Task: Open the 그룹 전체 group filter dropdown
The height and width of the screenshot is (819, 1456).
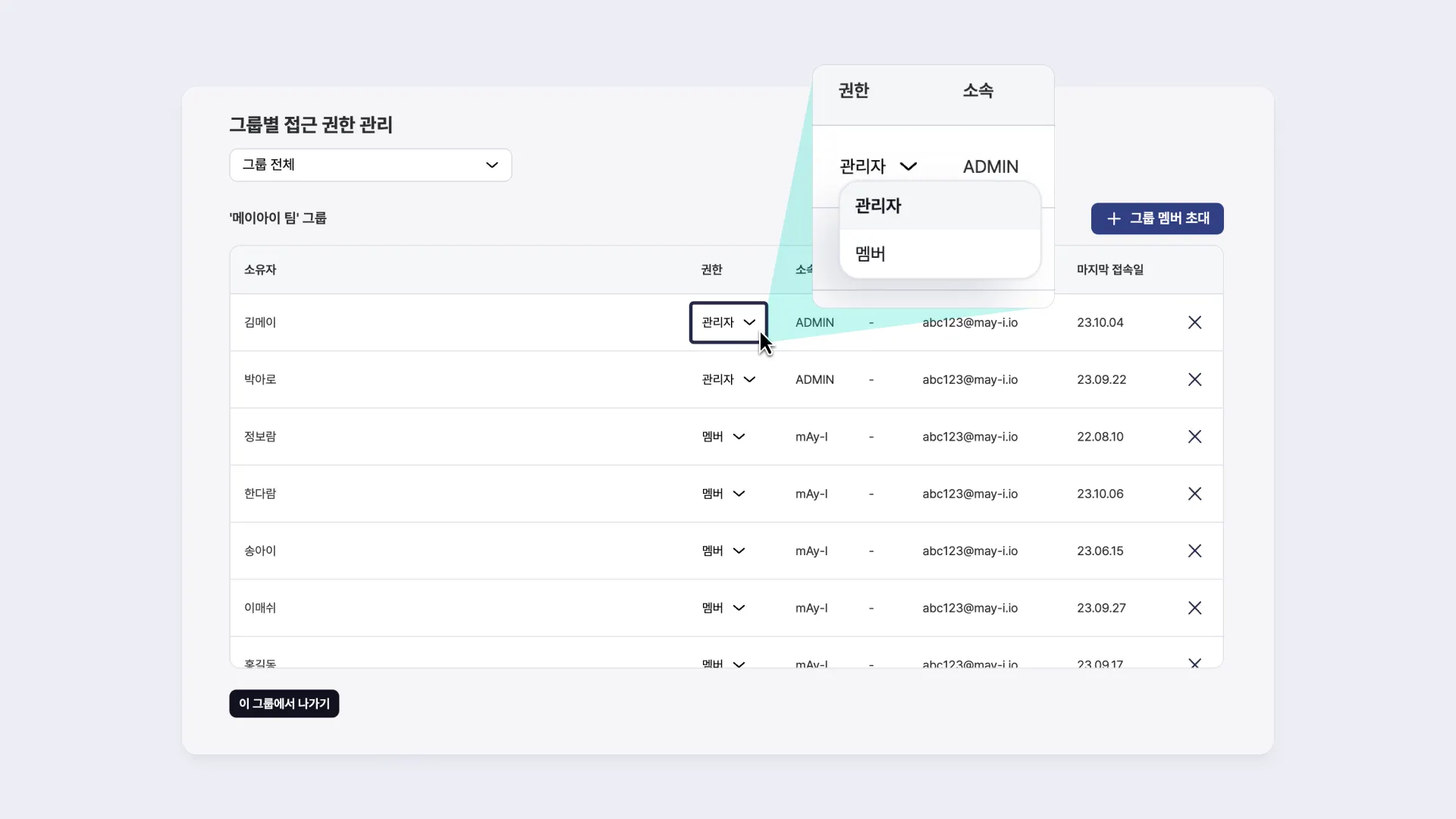Action: (x=370, y=165)
